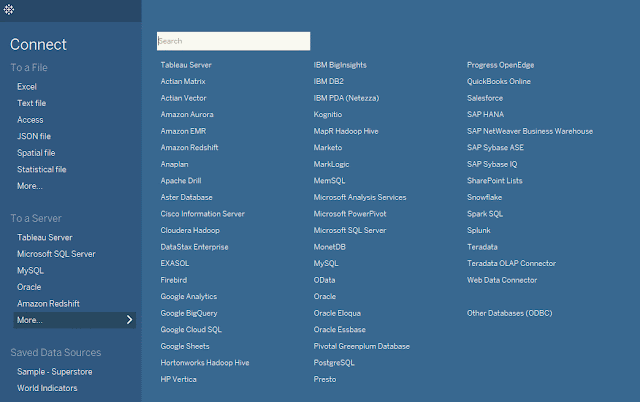Choose Google BigQuery
640x402 pixels.
click(189, 313)
